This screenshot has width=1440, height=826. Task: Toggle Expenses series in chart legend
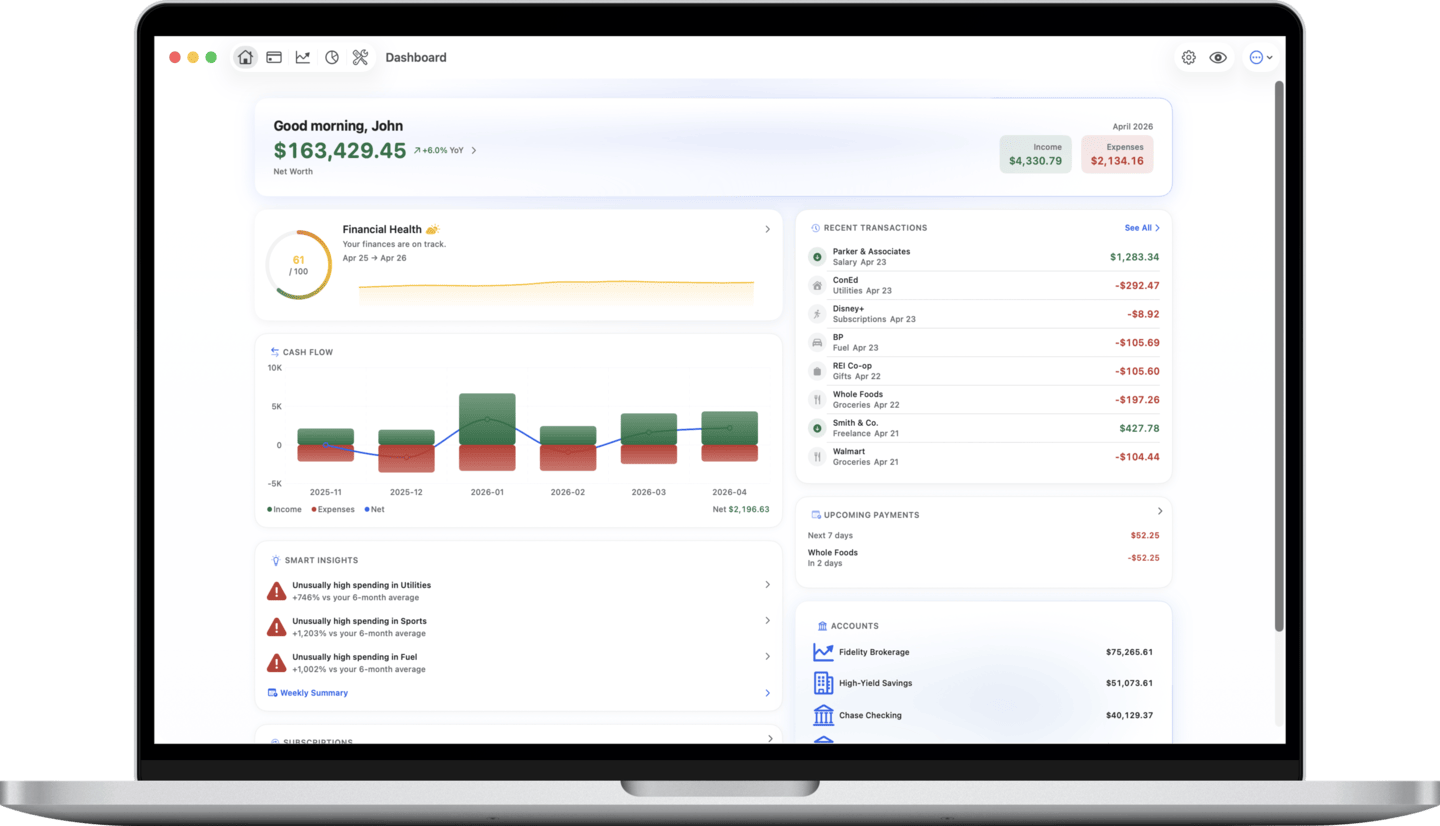333,509
